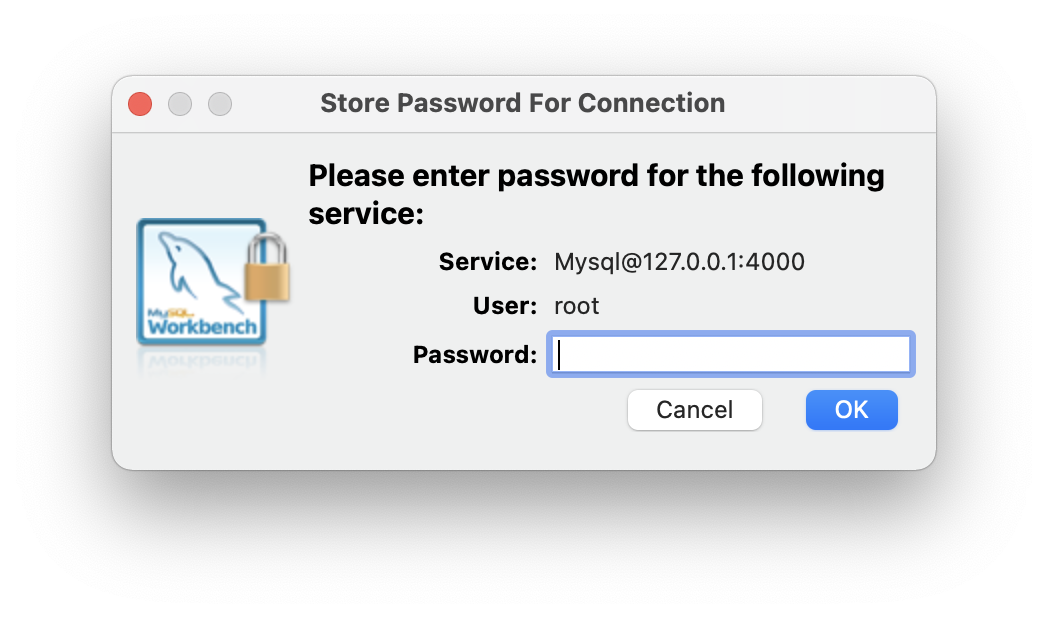Click the yellow minimize traffic light
The height and width of the screenshot is (618, 1048).
180,103
